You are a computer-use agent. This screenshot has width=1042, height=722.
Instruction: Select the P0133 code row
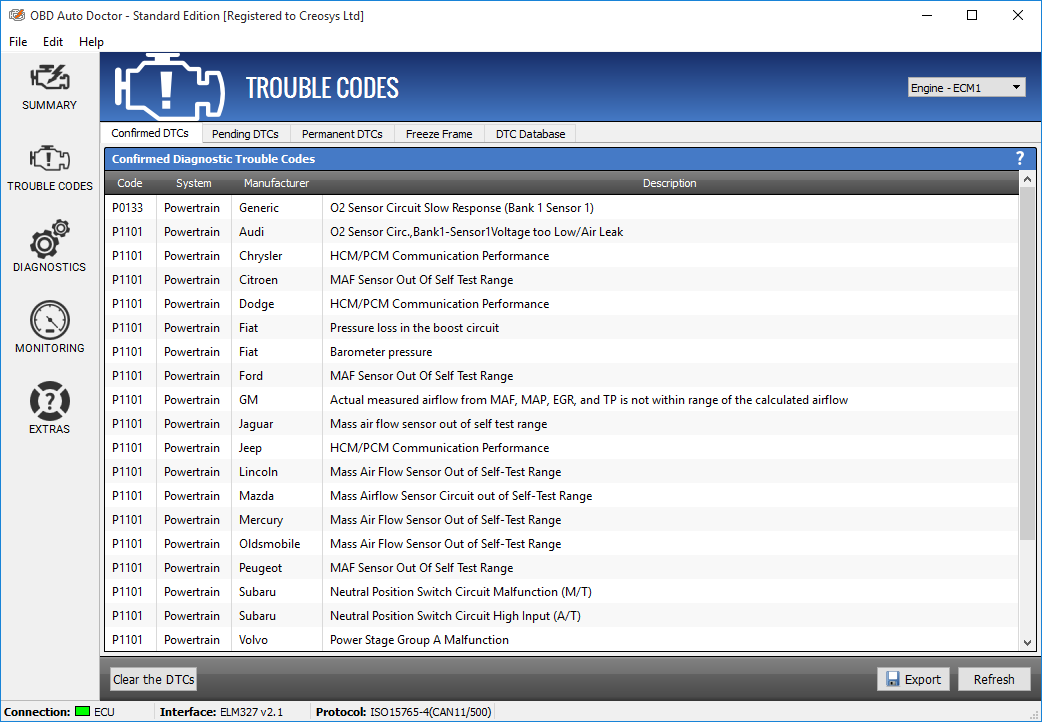562,207
